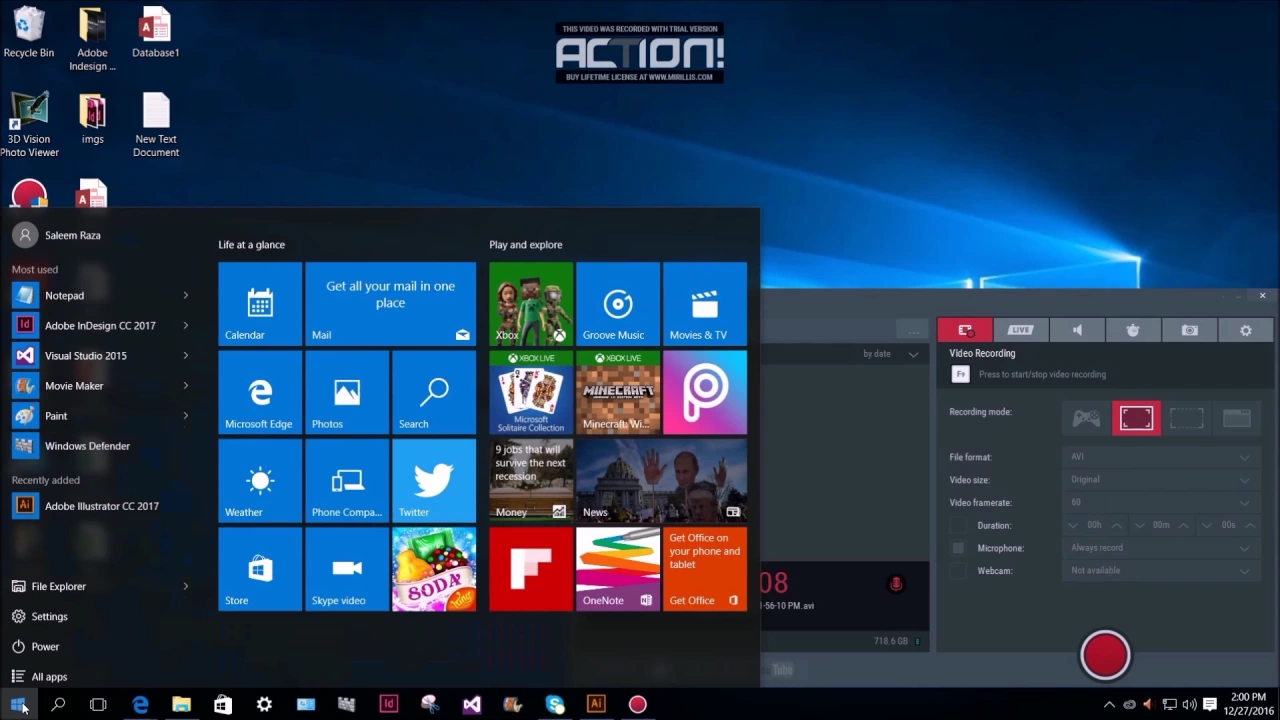The width and height of the screenshot is (1280, 720).
Task: Enable the Duration checkbox
Action: (x=958, y=525)
